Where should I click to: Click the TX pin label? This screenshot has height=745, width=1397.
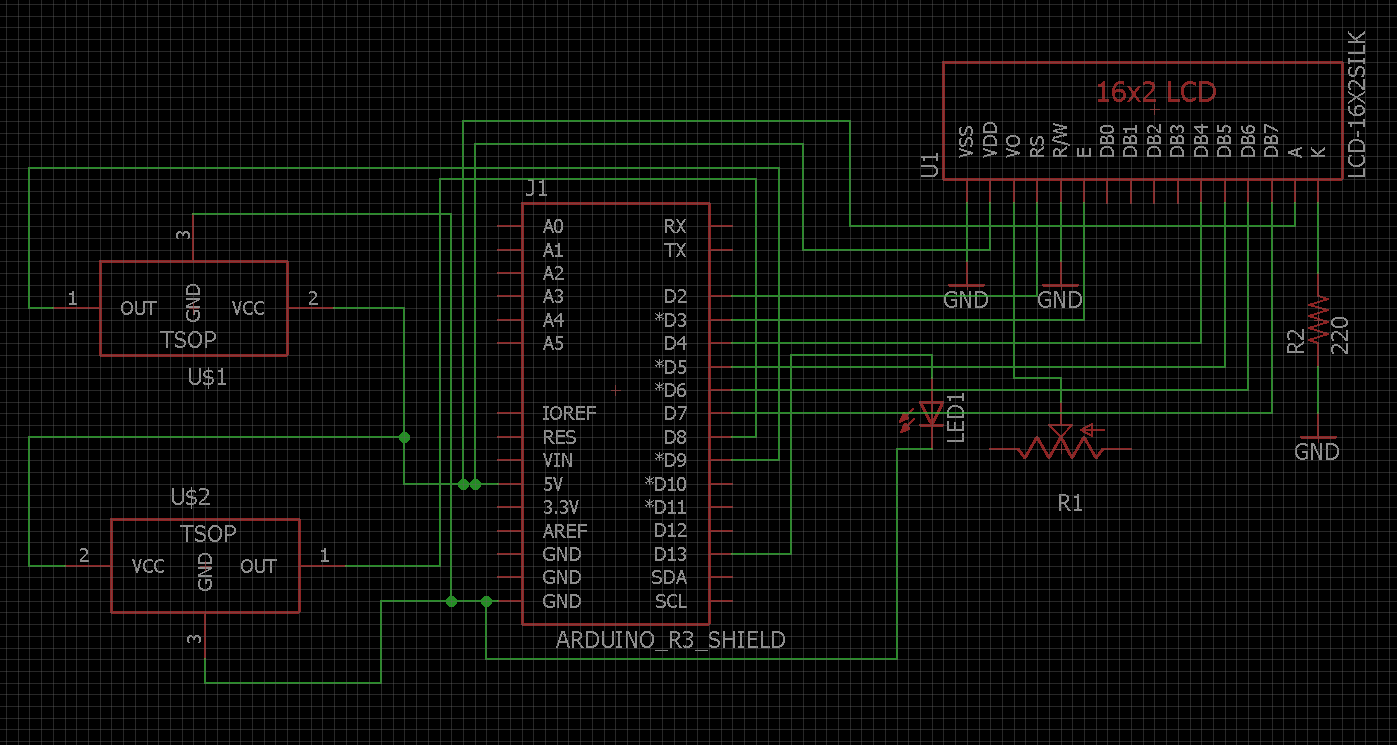675,250
